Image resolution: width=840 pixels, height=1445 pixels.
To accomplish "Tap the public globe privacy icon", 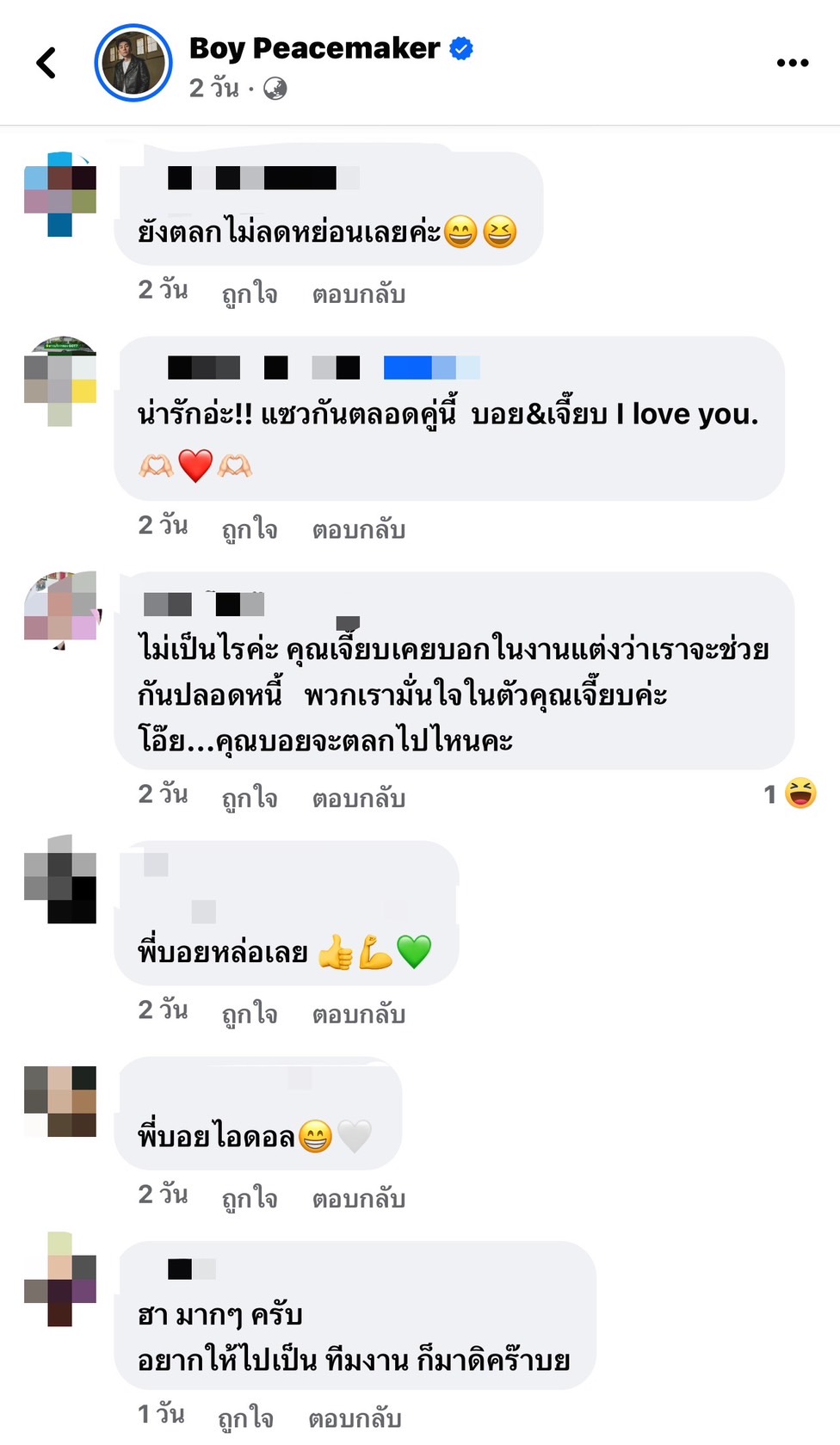I will tap(275, 89).
